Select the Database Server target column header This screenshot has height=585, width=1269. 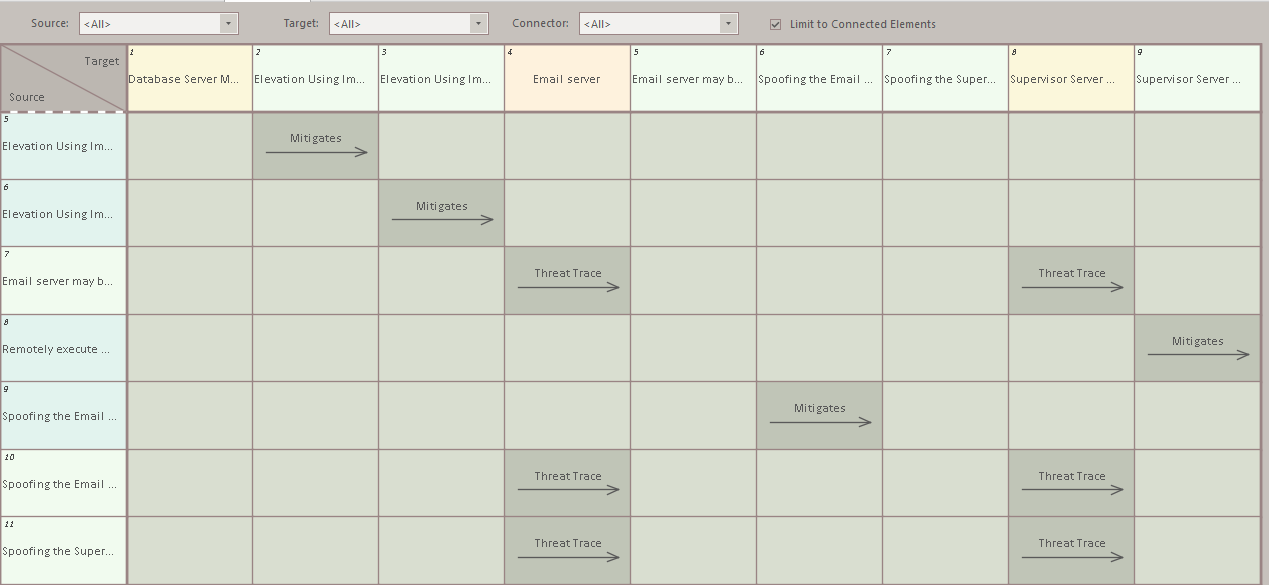190,78
